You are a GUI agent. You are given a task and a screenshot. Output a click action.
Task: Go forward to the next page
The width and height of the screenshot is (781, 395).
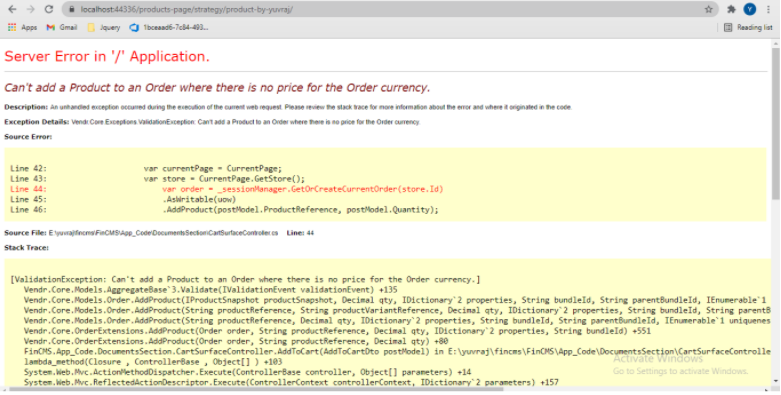[30, 9]
